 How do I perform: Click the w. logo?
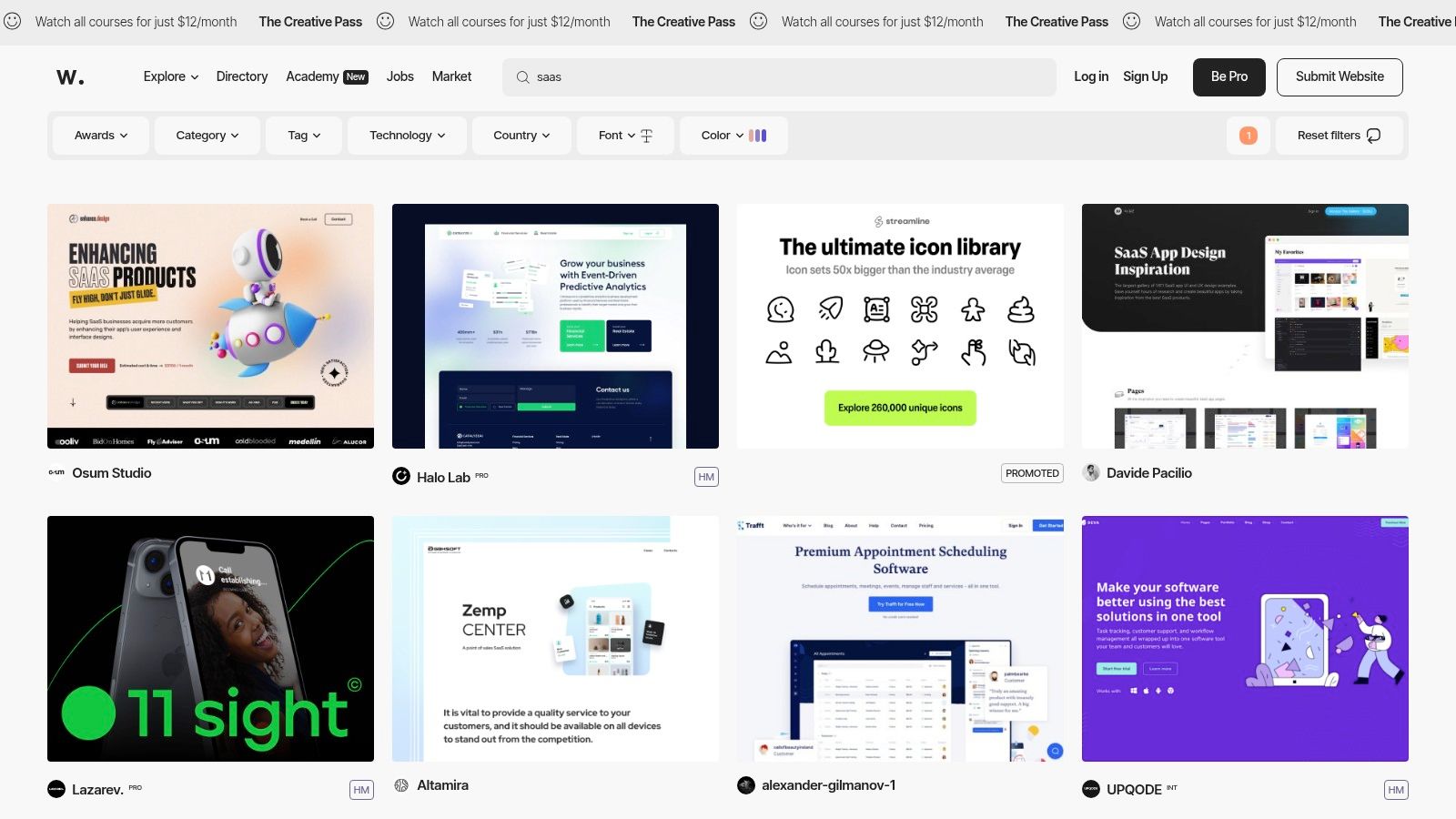pyautogui.click(x=71, y=76)
